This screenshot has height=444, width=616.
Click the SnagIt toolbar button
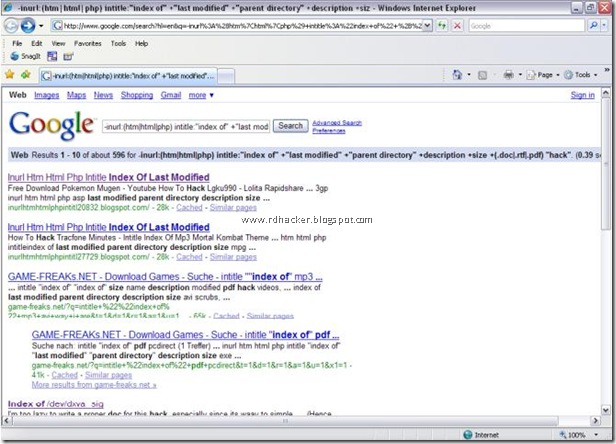(x=26, y=56)
